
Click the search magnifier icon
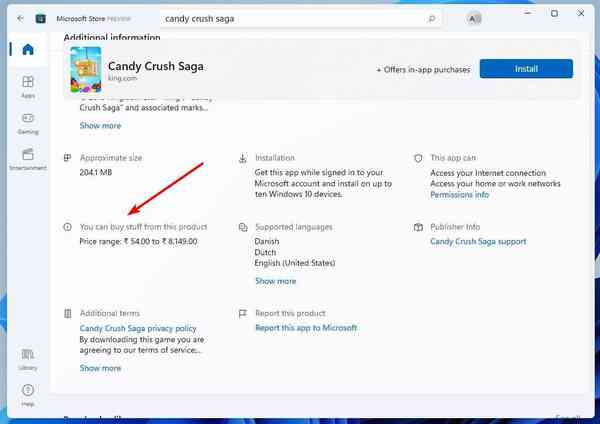pos(432,18)
